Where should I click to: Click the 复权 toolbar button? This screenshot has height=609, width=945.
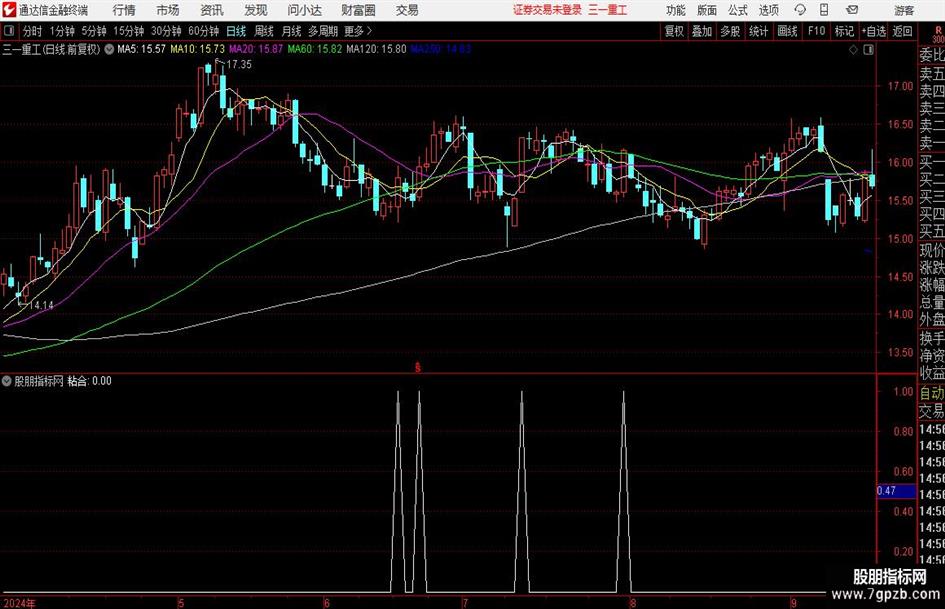coord(674,31)
